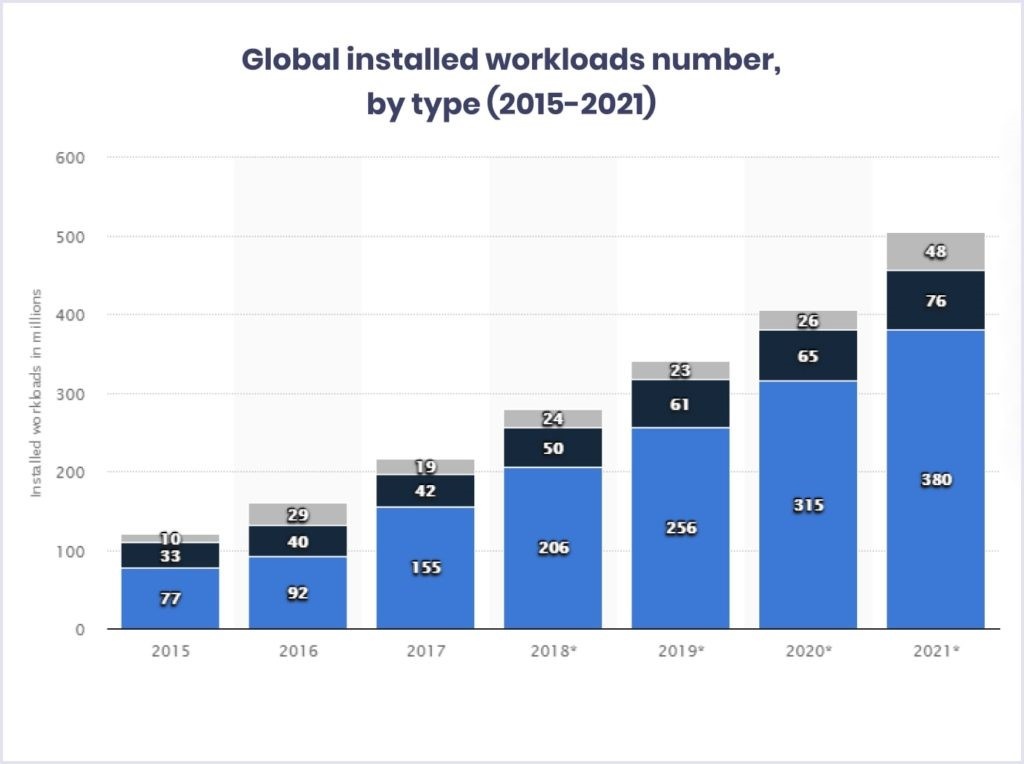Select the dark 2015 bar segment labeled 33
1024x764 pixels.
tap(170, 556)
